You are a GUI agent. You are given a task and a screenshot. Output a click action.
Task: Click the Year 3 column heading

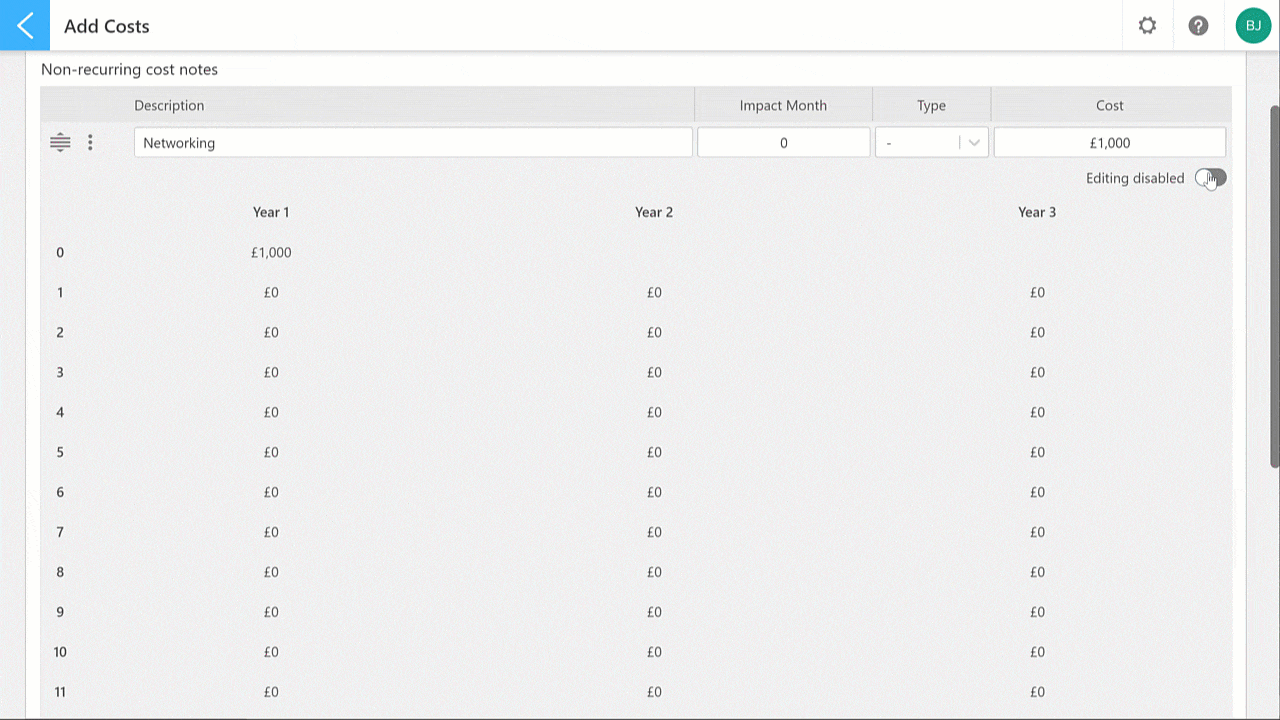1037,212
